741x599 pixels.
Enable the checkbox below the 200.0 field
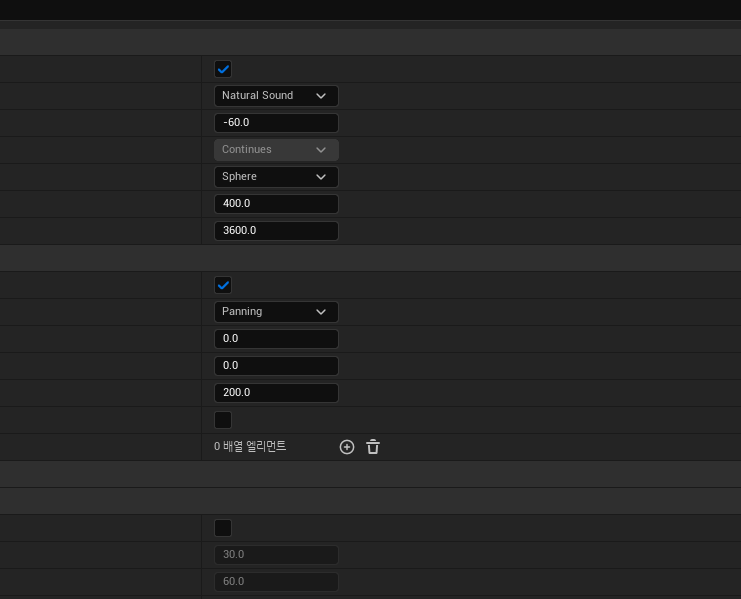tap(223, 419)
